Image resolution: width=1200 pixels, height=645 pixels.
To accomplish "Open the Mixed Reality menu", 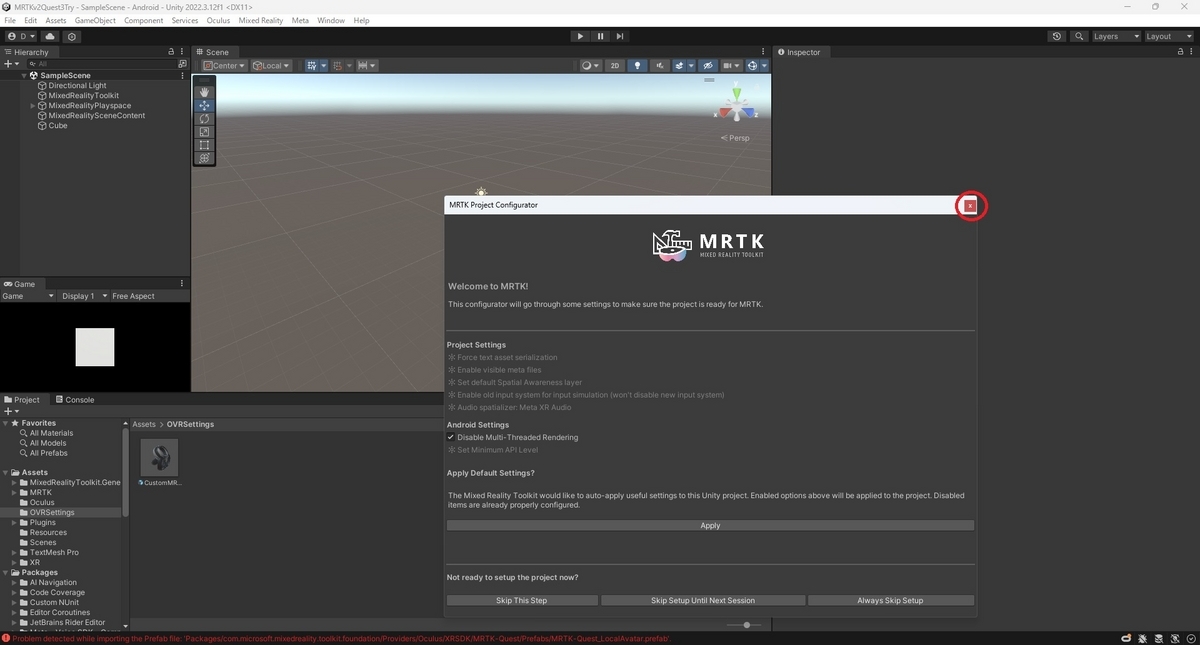I will pyautogui.click(x=261, y=20).
